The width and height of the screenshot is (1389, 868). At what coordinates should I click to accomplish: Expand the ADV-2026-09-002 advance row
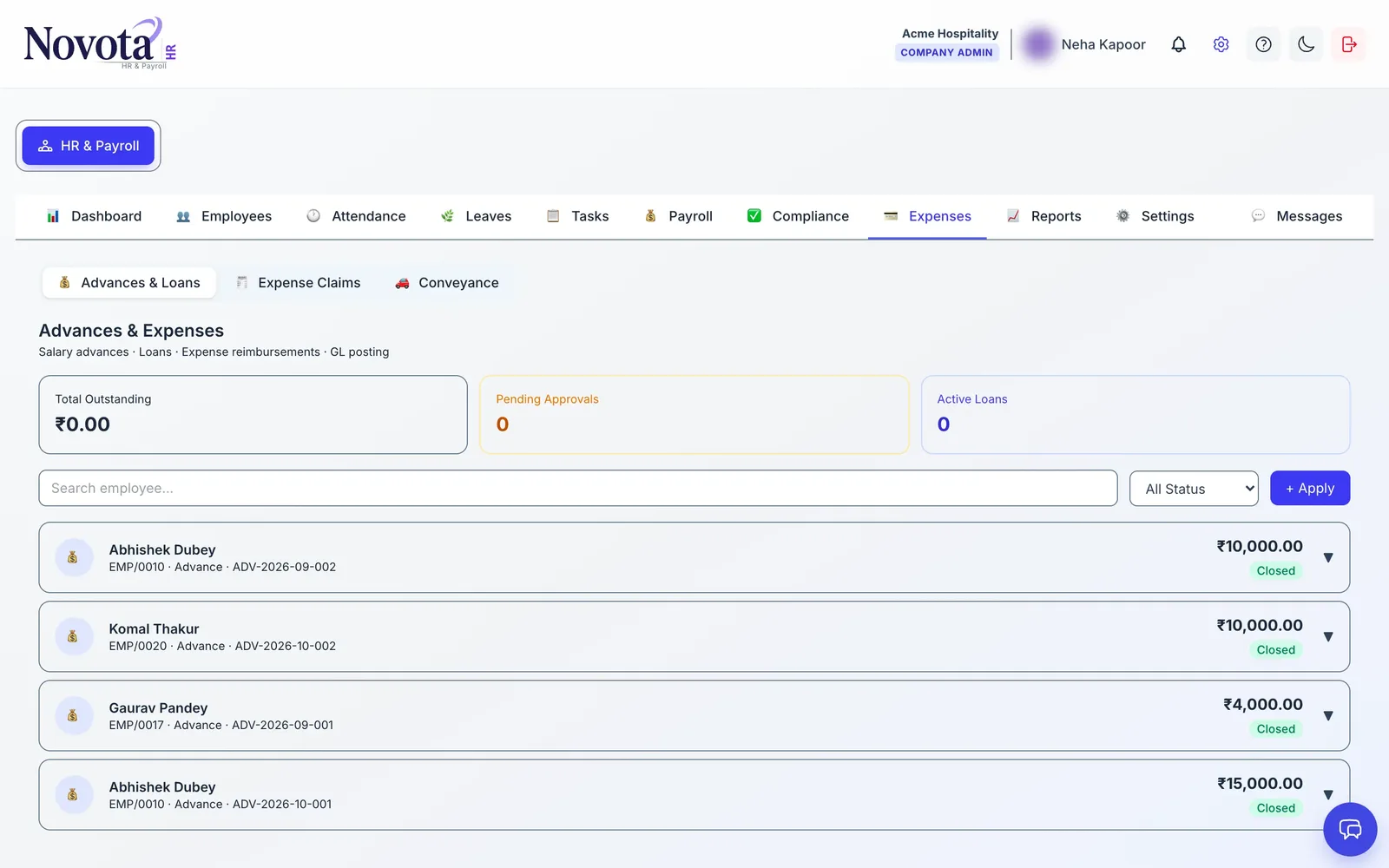pos(1328,557)
